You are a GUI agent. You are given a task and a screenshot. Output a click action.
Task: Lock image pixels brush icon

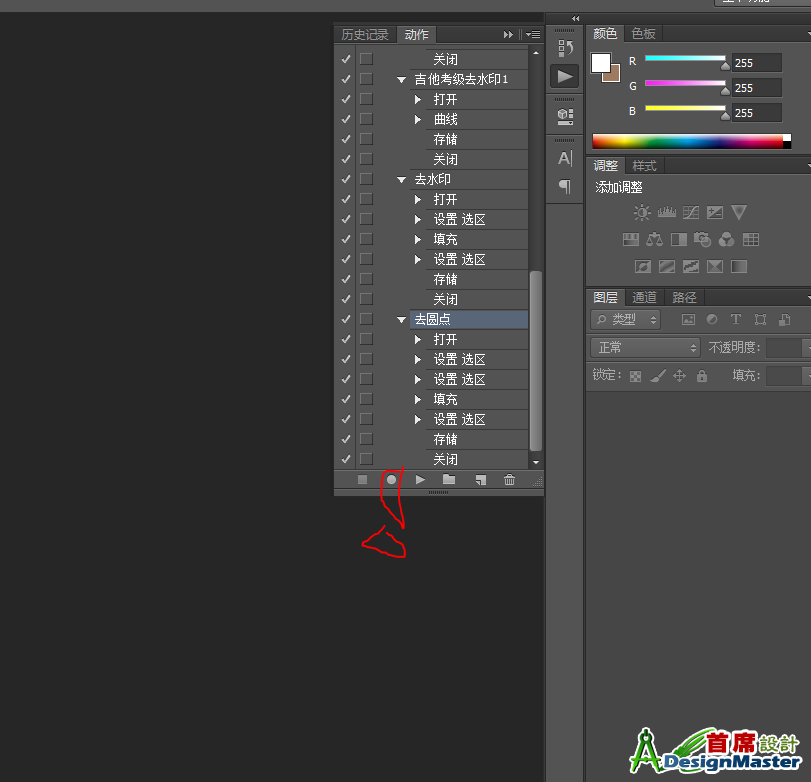pyautogui.click(x=657, y=376)
